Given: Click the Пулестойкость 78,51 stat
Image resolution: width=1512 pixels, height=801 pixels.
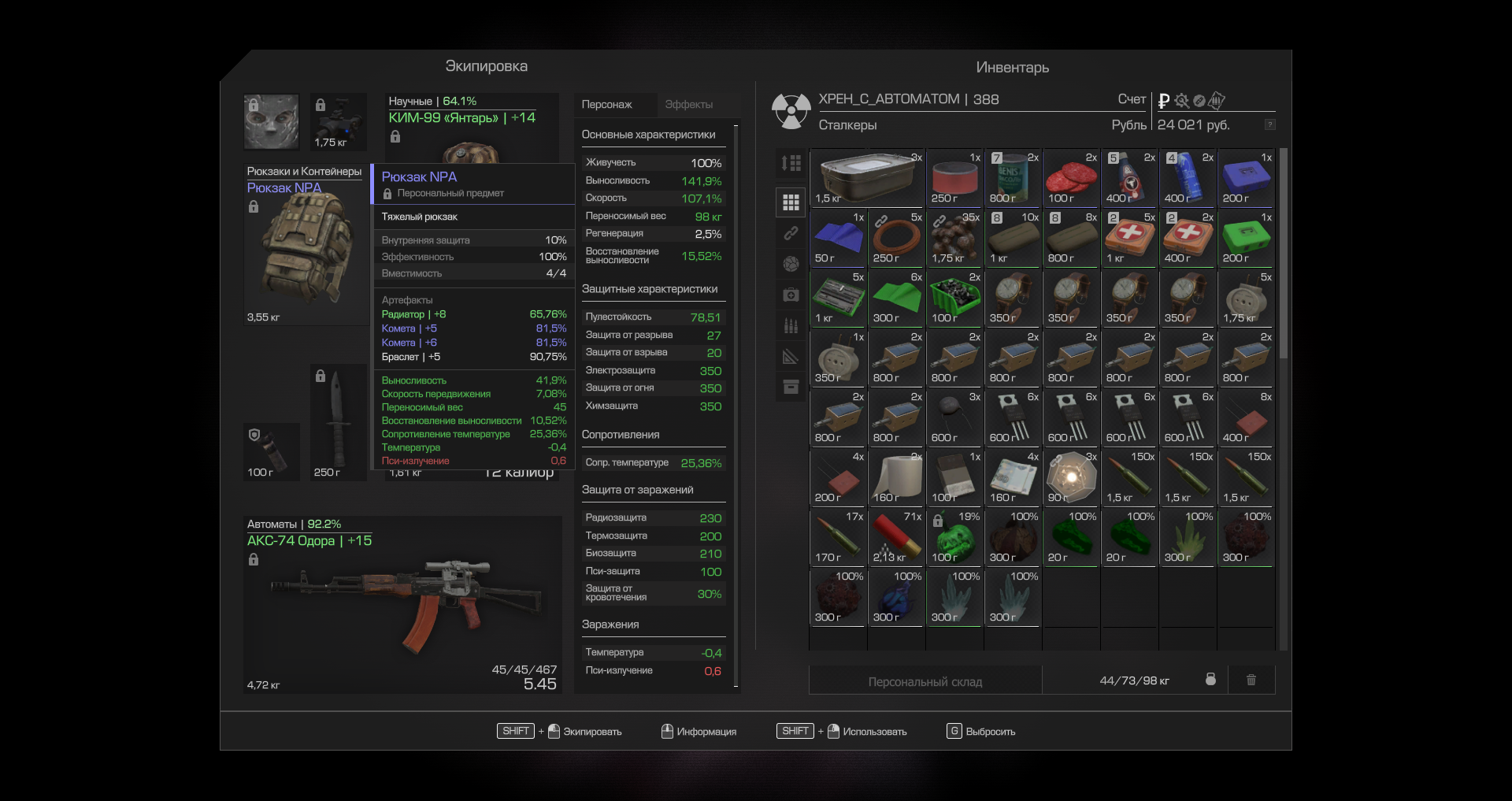Looking at the screenshot, I should tap(653, 317).
